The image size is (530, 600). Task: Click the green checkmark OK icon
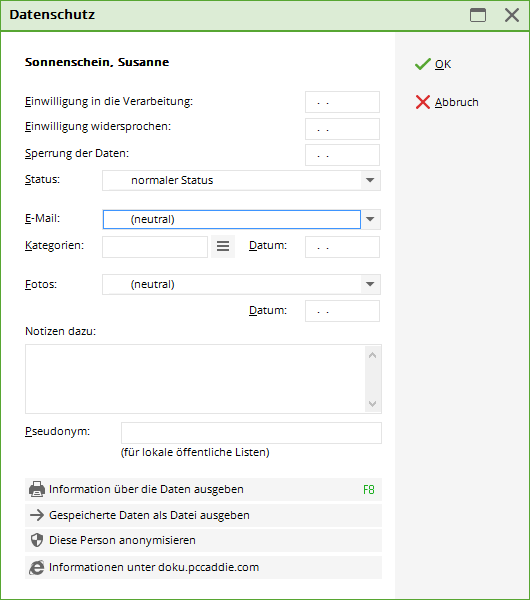[423, 64]
